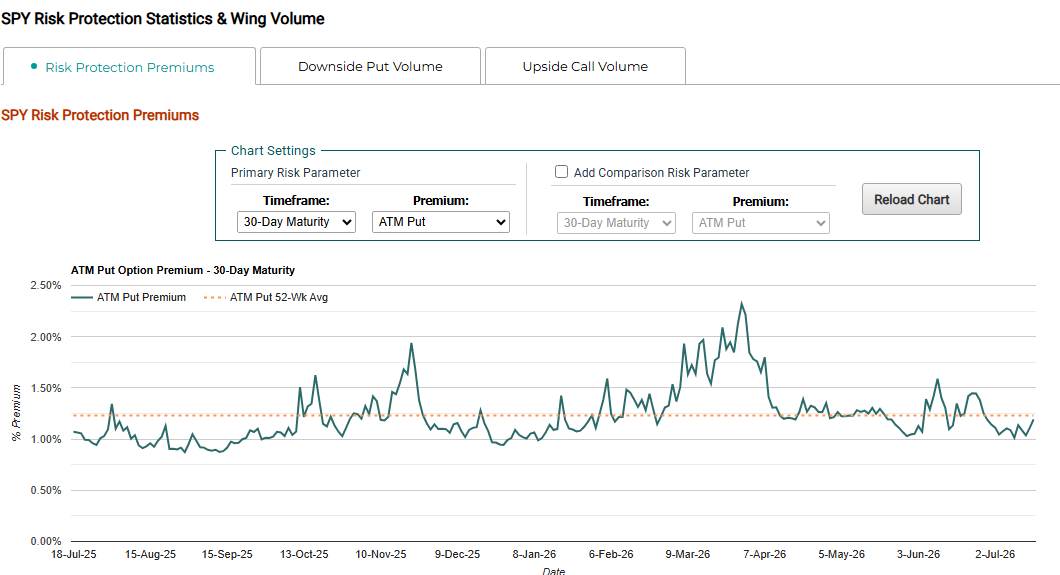This screenshot has width=1060, height=575.
Task: Switch to Risk Protection Premiums tab
Action: (129, 66)
